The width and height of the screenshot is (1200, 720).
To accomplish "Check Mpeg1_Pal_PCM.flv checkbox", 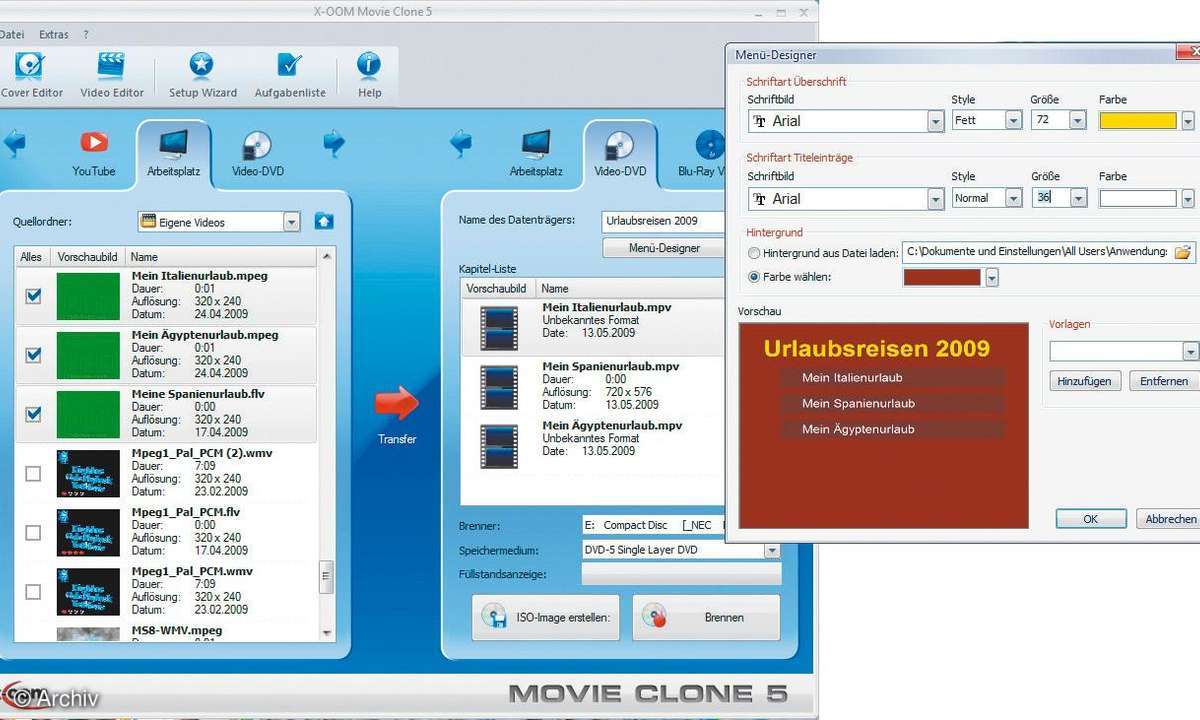I will click(33, 532).
